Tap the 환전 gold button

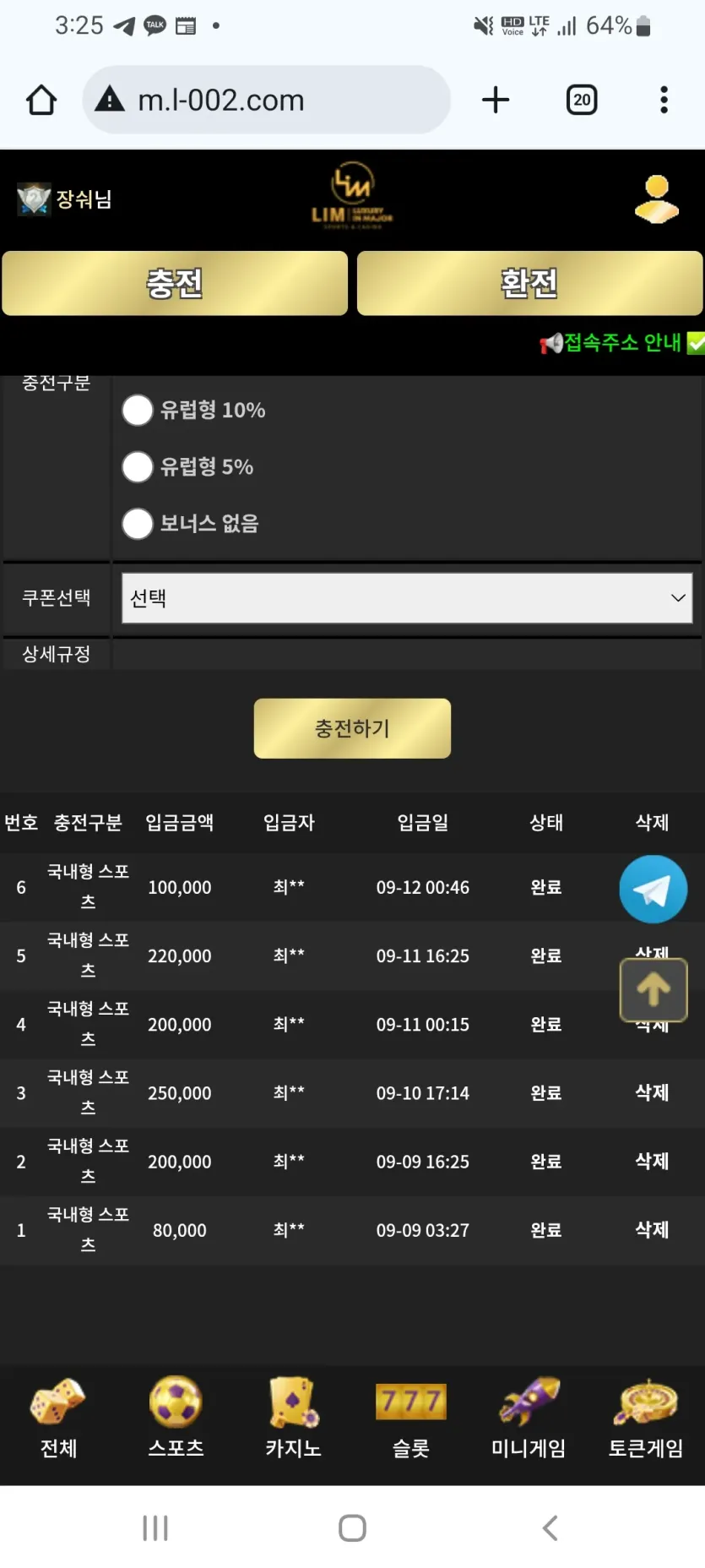tap(529, 283)
